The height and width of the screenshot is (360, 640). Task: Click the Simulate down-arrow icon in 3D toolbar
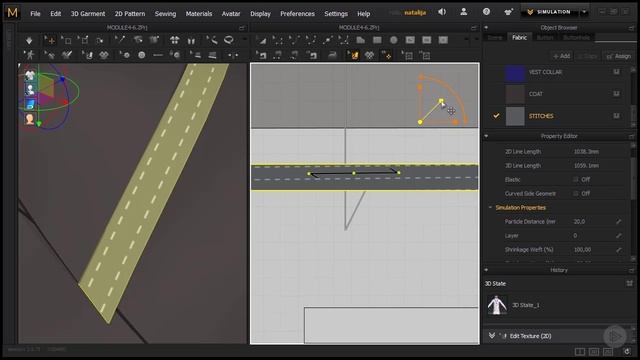(29, 40)
